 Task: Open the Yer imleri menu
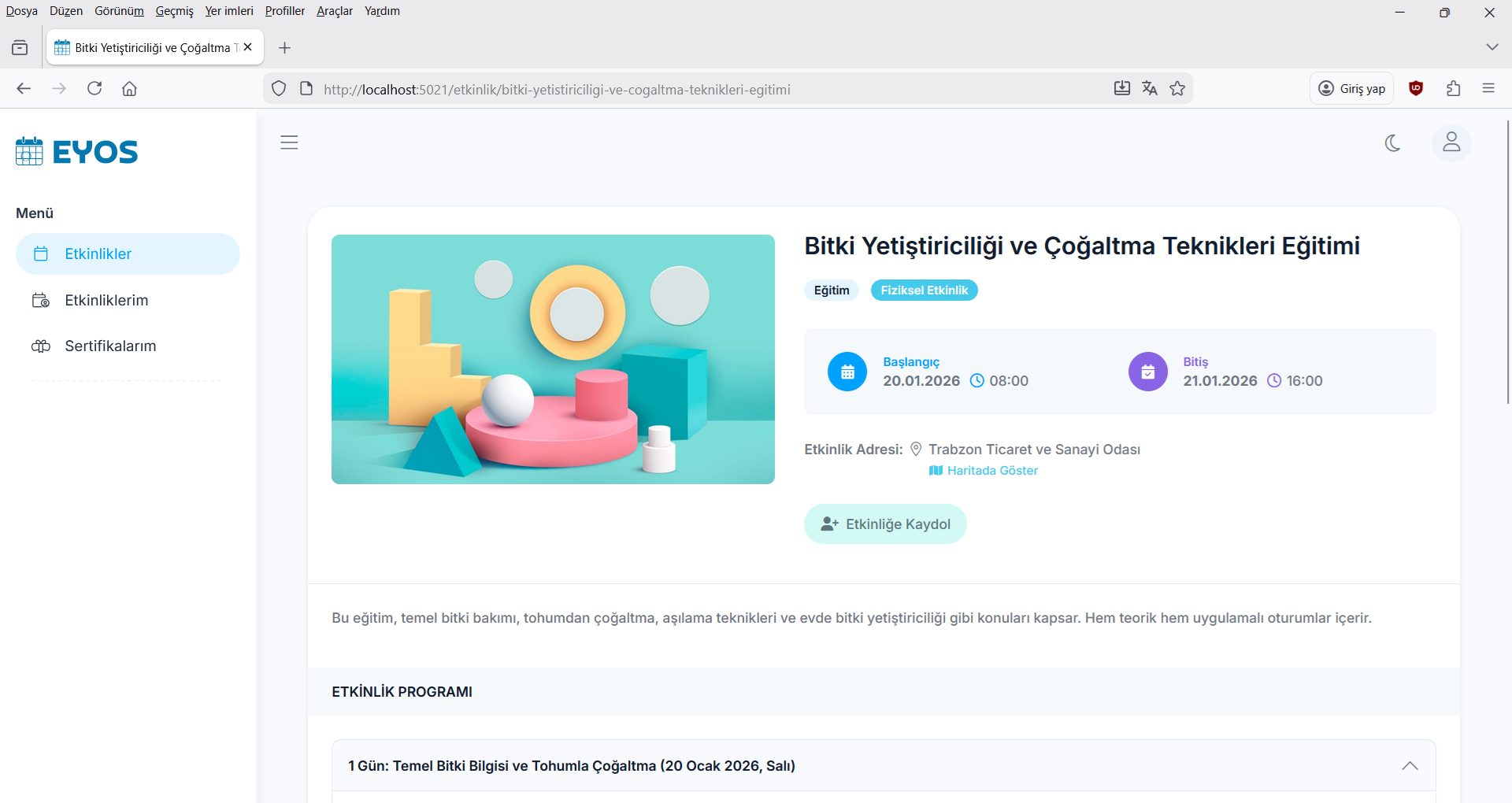229,11
